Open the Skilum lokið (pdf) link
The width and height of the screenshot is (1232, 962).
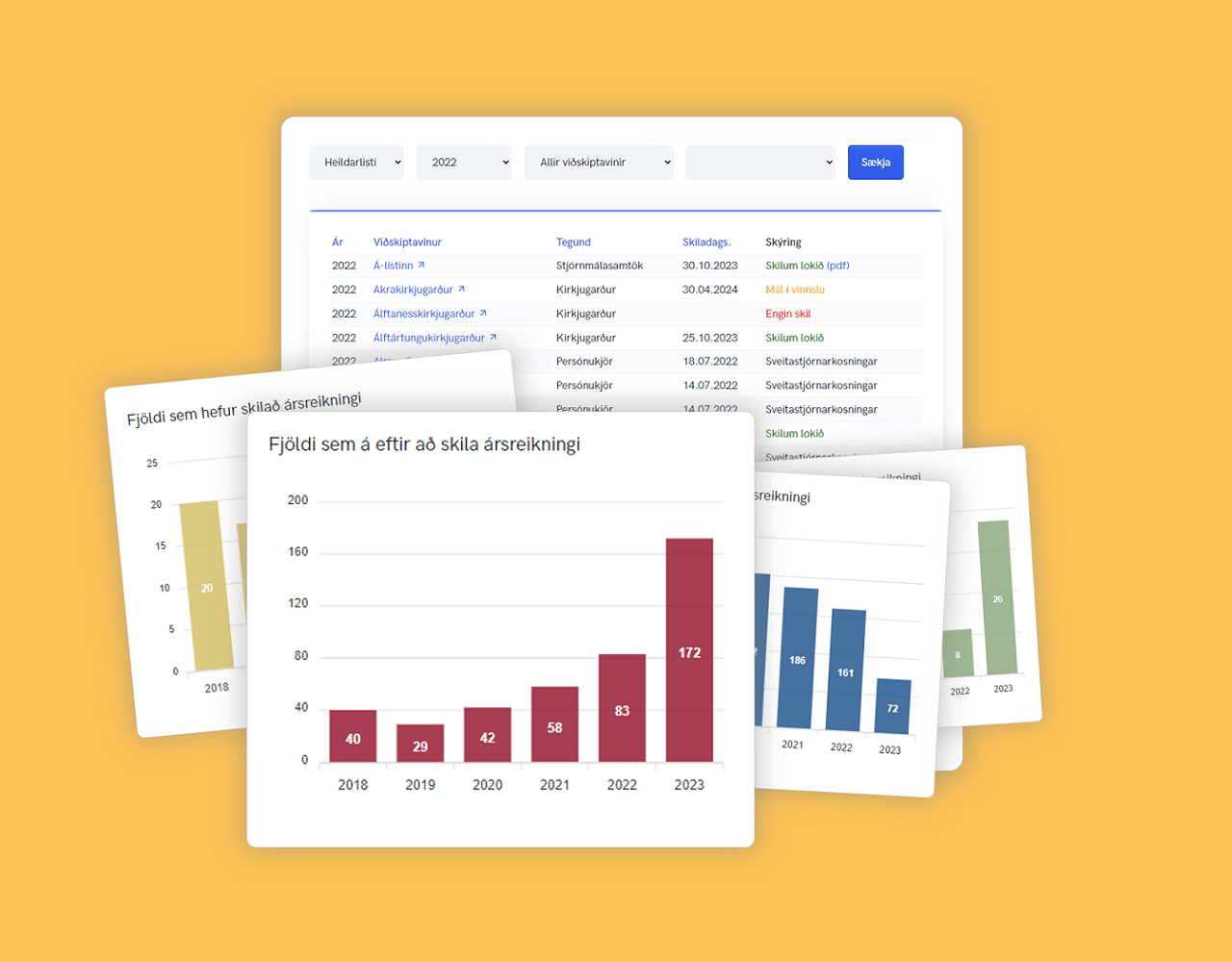click(x=808, y=266)
